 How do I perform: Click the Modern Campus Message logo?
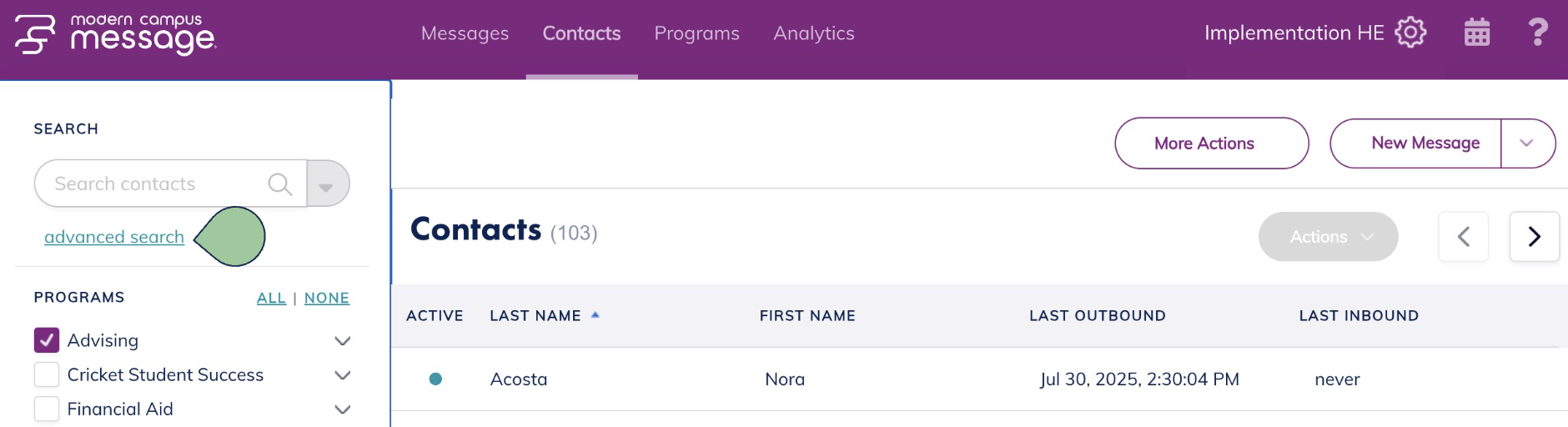115,35
